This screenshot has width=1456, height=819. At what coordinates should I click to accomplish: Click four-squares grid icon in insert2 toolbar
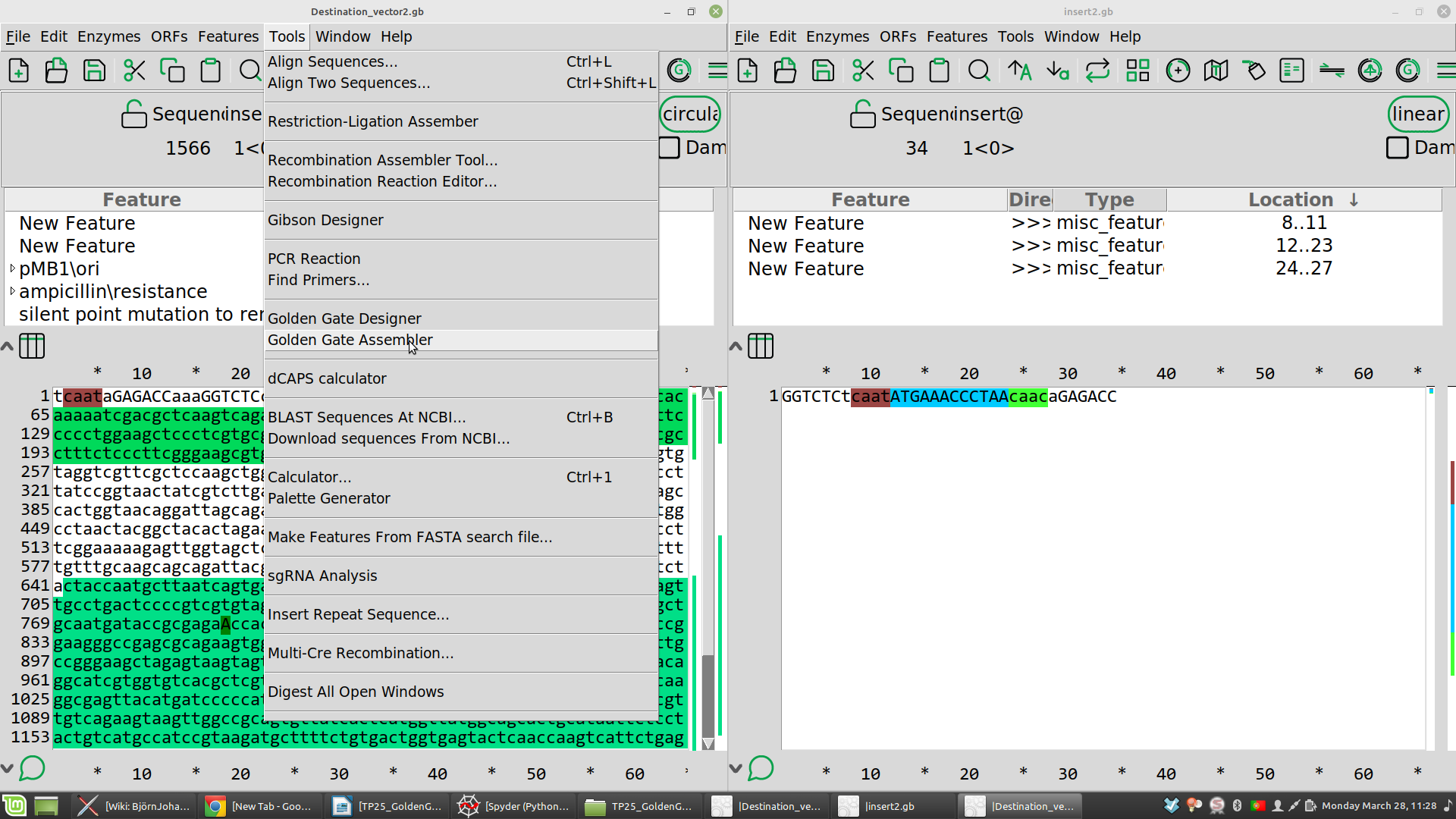(x=1137, y=71)
